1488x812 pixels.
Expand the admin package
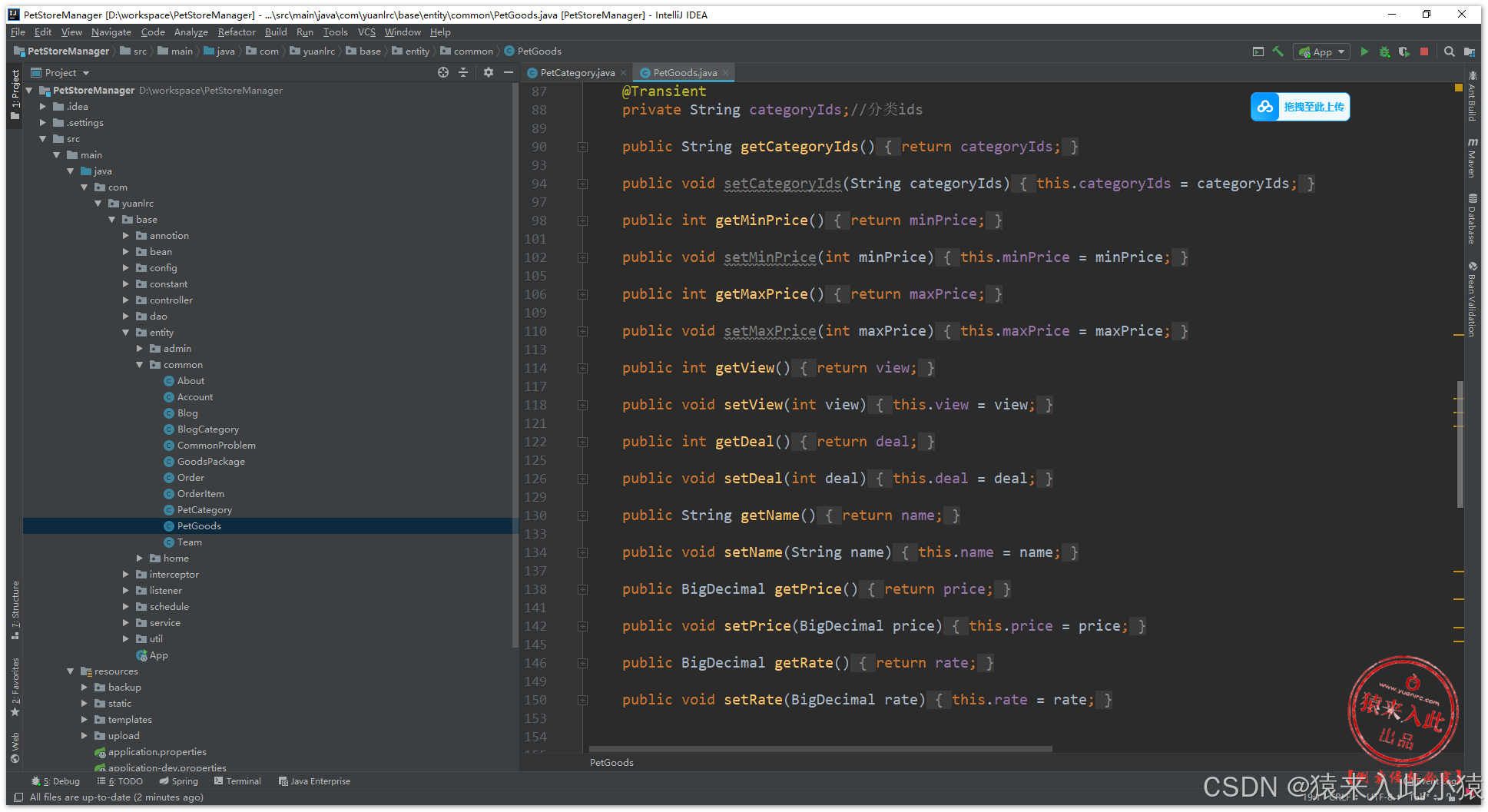coord(140,349)
